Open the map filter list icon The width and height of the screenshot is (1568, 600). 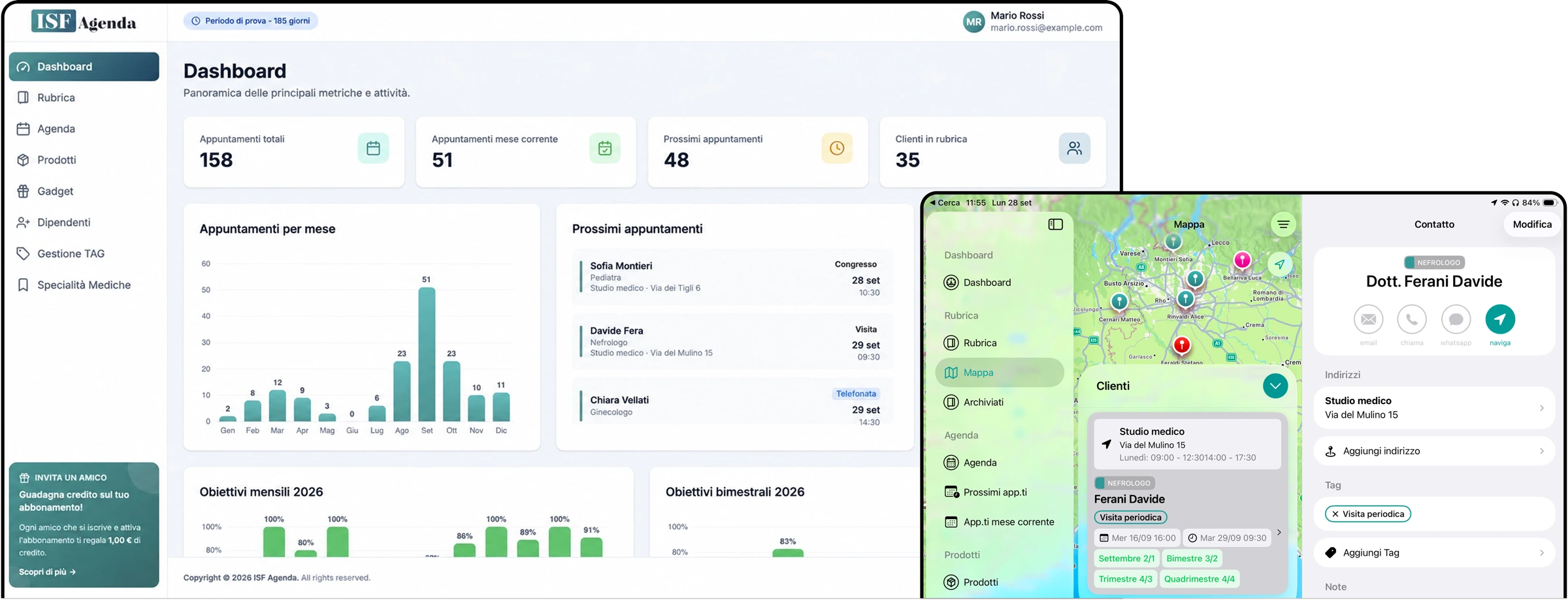click(1283, 225)
